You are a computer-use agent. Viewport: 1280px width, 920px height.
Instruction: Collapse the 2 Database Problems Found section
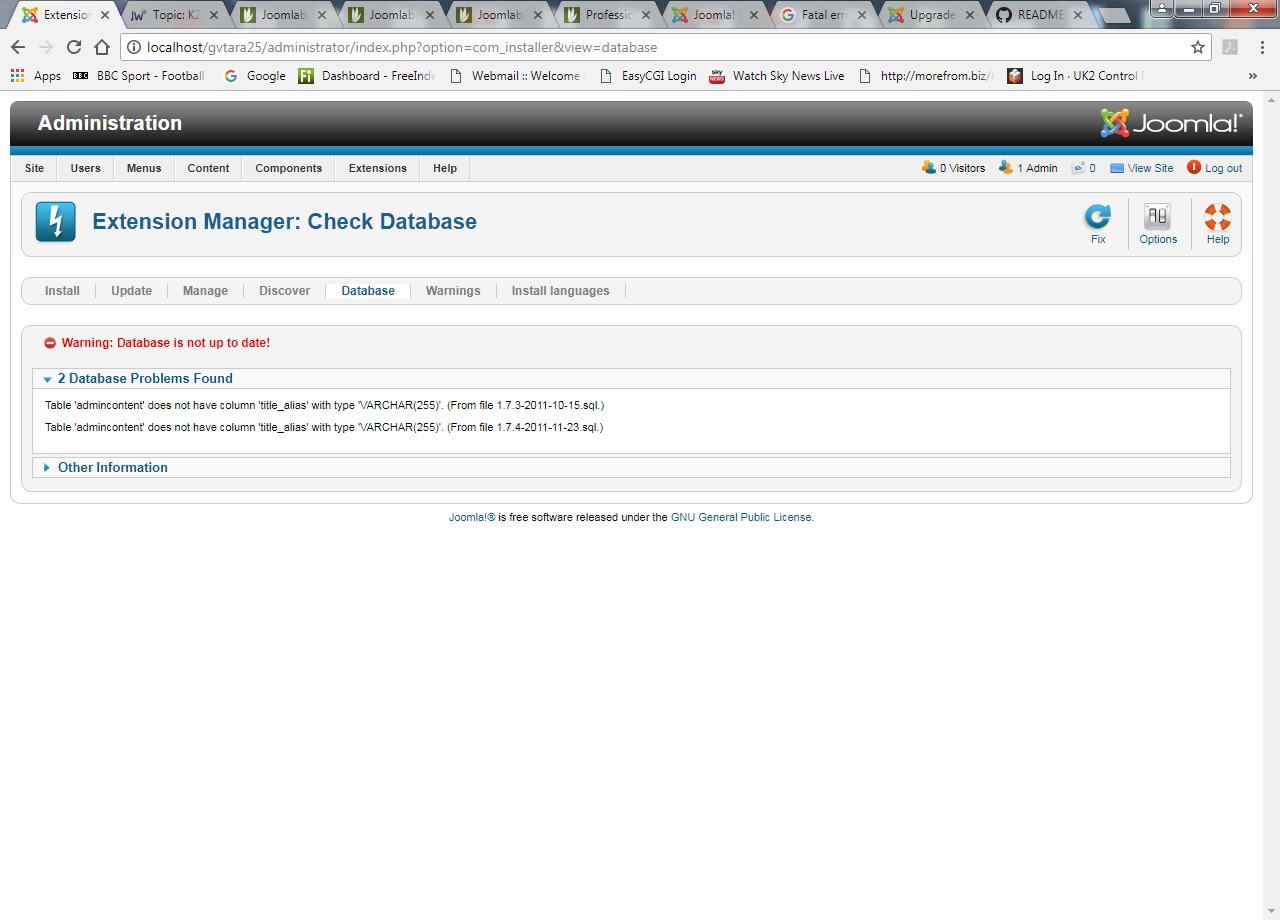click(145, 379)
